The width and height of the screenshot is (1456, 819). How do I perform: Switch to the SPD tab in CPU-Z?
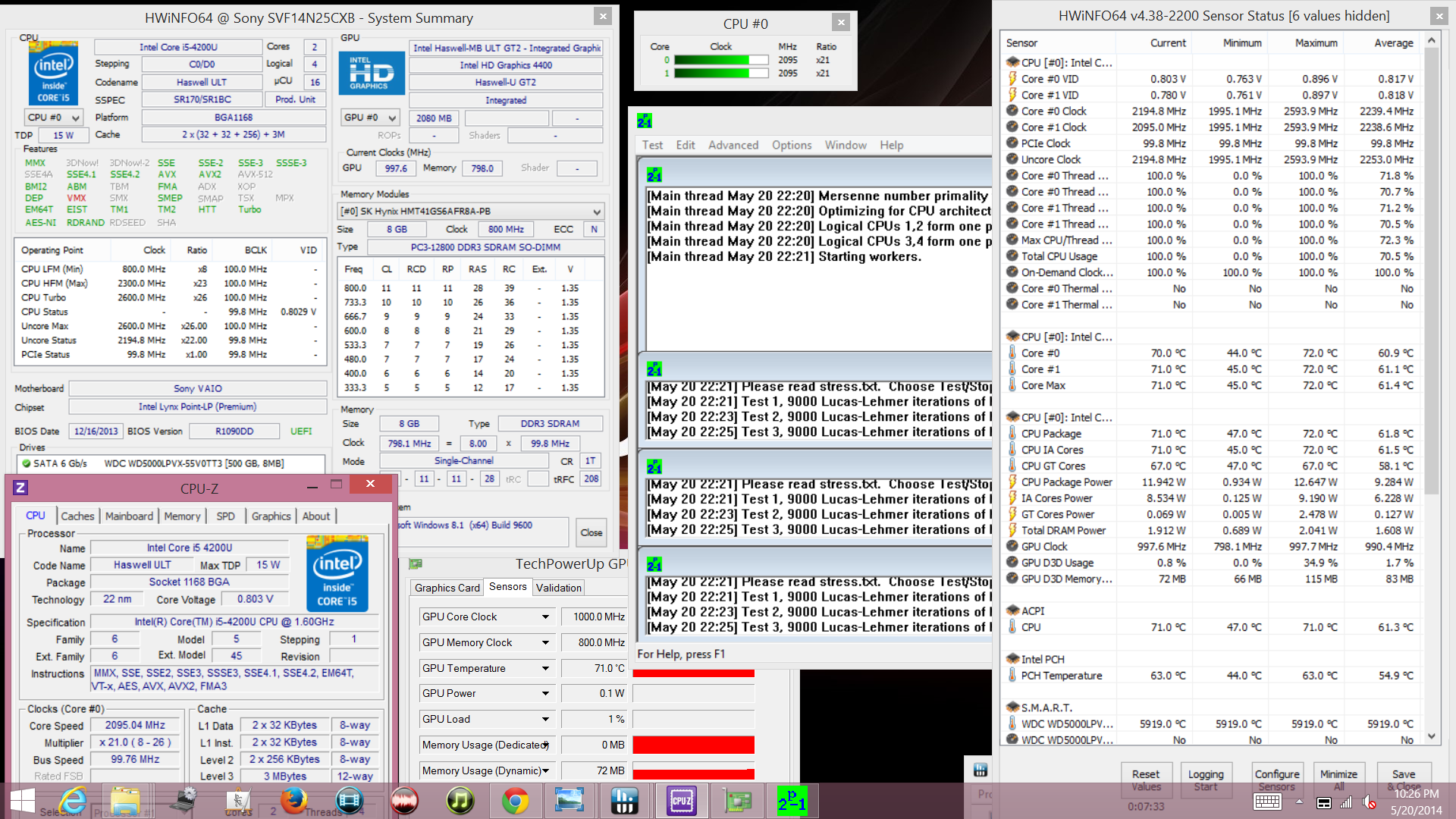click(x=225, y=516)
